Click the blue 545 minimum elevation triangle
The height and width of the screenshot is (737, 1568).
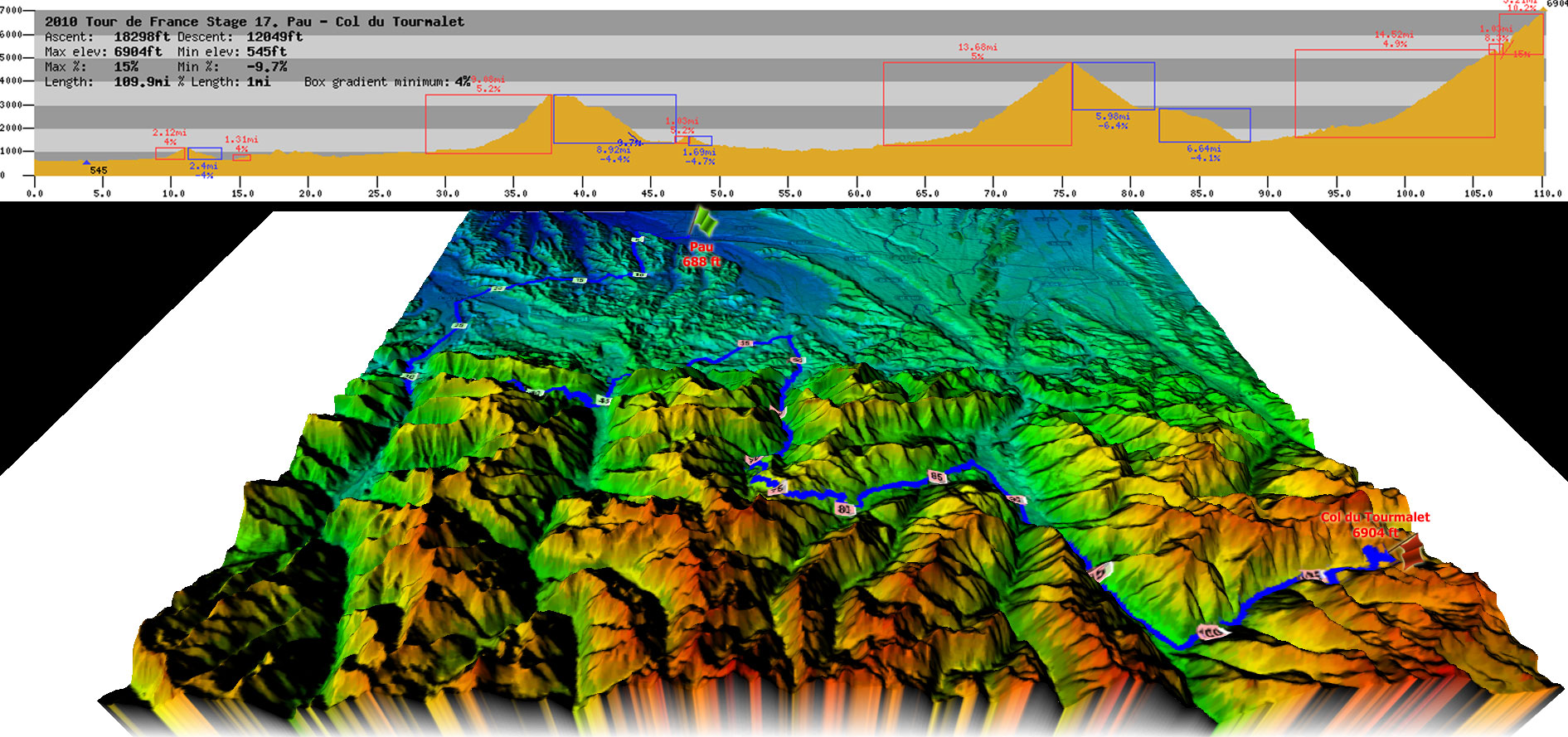[86, 163]
